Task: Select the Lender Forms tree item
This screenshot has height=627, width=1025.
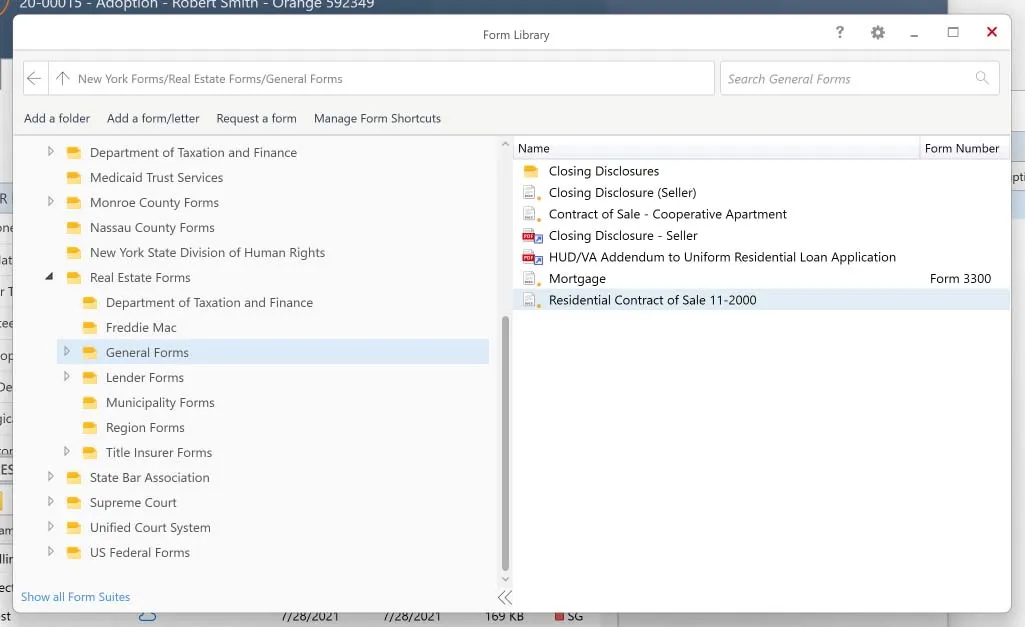Action: (144, 378)
